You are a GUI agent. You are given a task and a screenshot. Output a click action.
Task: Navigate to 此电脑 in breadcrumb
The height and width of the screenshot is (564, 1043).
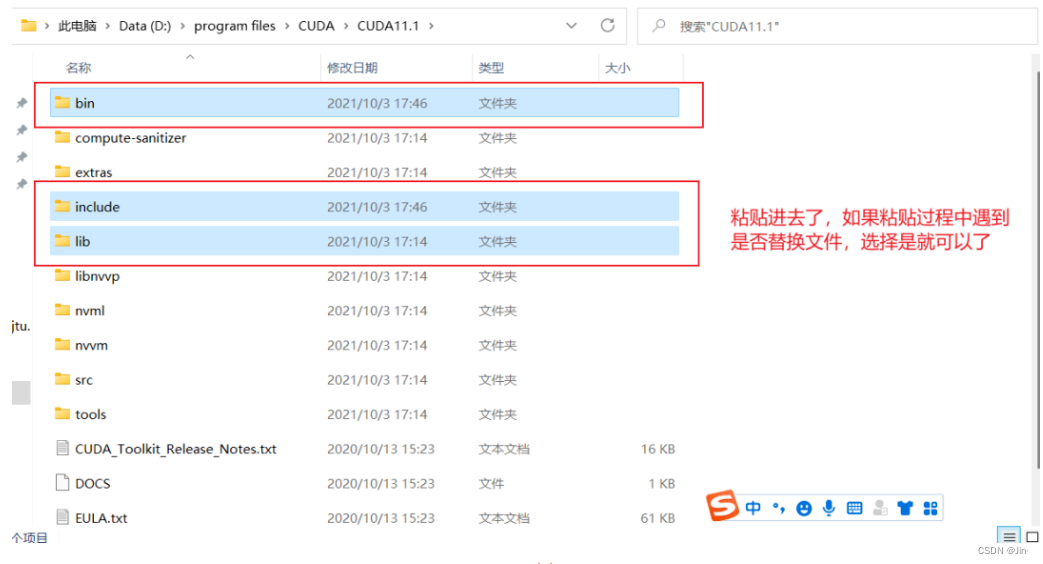(77, 26)
